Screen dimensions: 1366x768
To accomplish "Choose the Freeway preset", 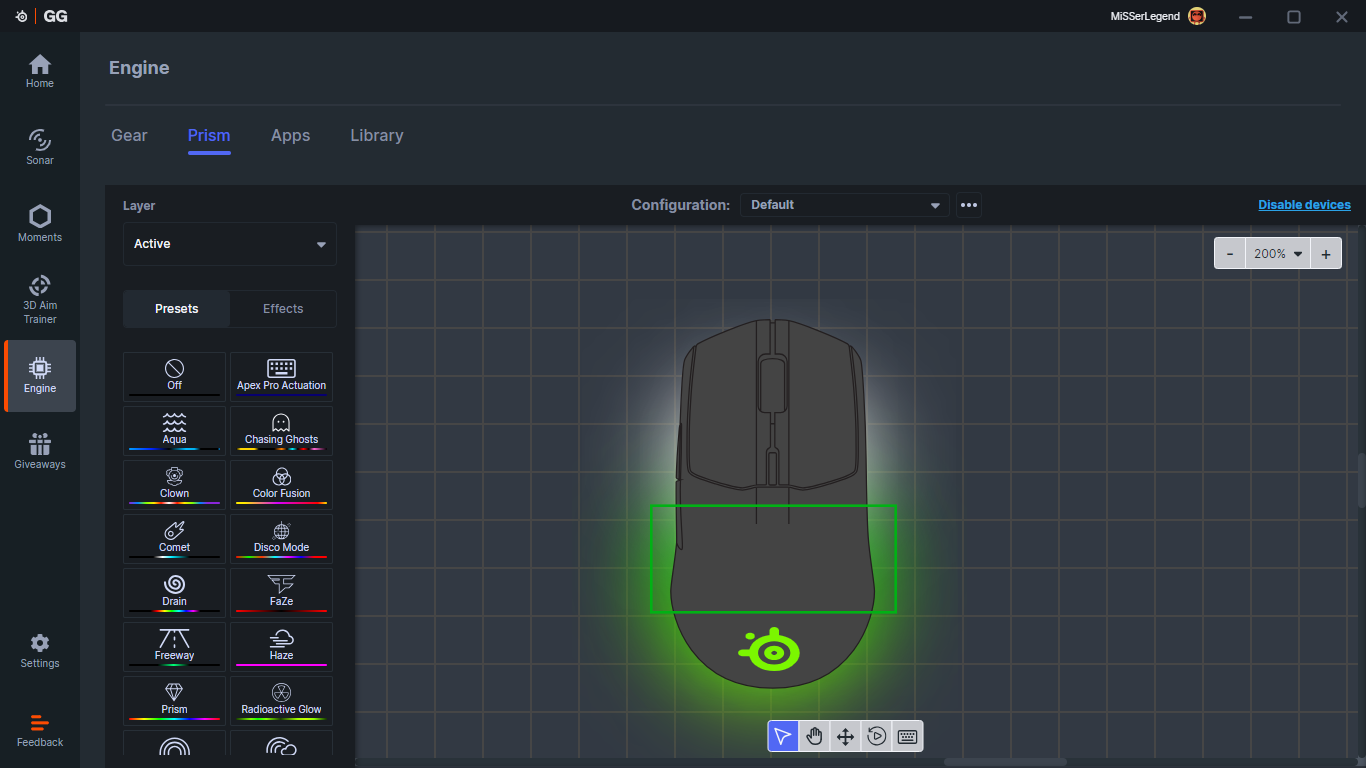I will [x=174, y=647].
